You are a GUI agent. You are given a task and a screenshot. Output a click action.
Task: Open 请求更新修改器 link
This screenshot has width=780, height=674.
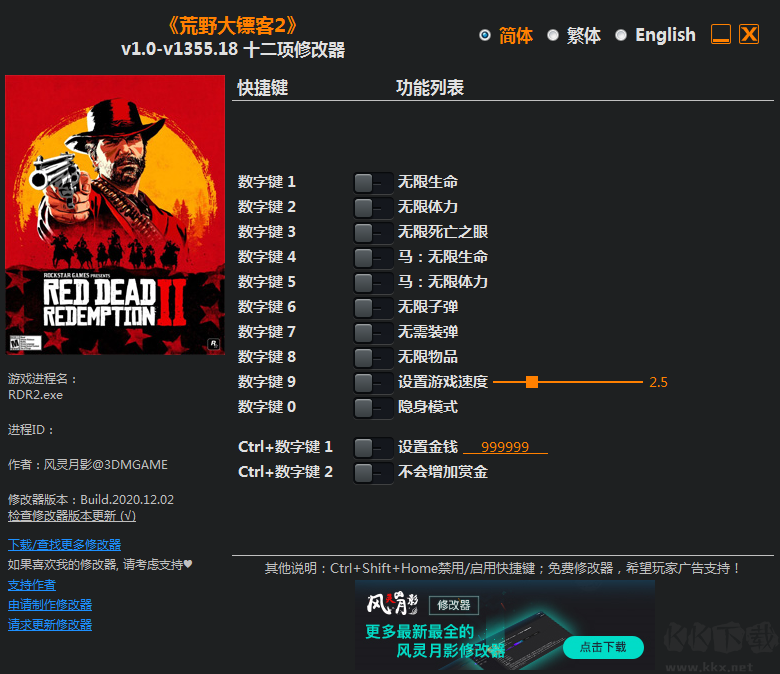pos(50,625)
